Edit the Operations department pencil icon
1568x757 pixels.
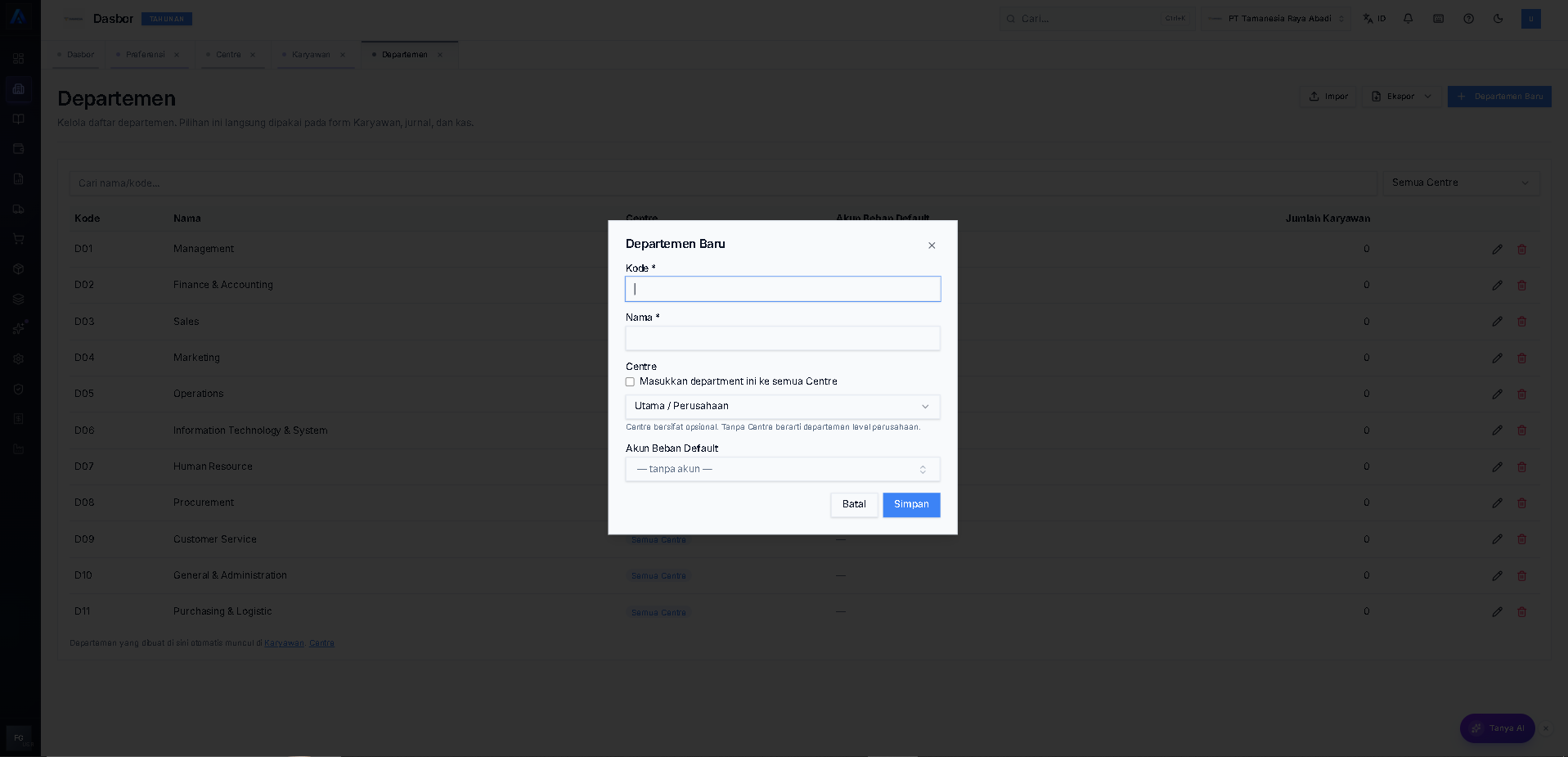click(1497, 394)
